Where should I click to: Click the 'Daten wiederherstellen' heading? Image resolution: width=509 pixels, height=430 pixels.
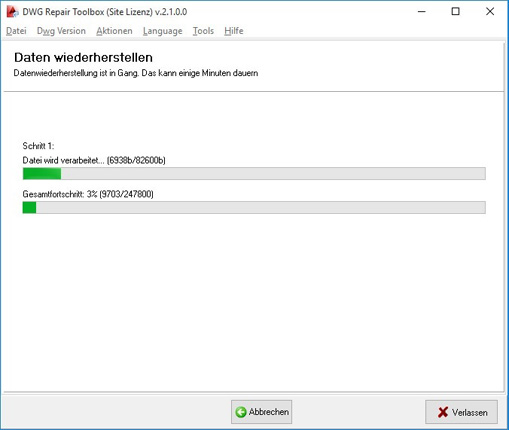click(83, 58)
